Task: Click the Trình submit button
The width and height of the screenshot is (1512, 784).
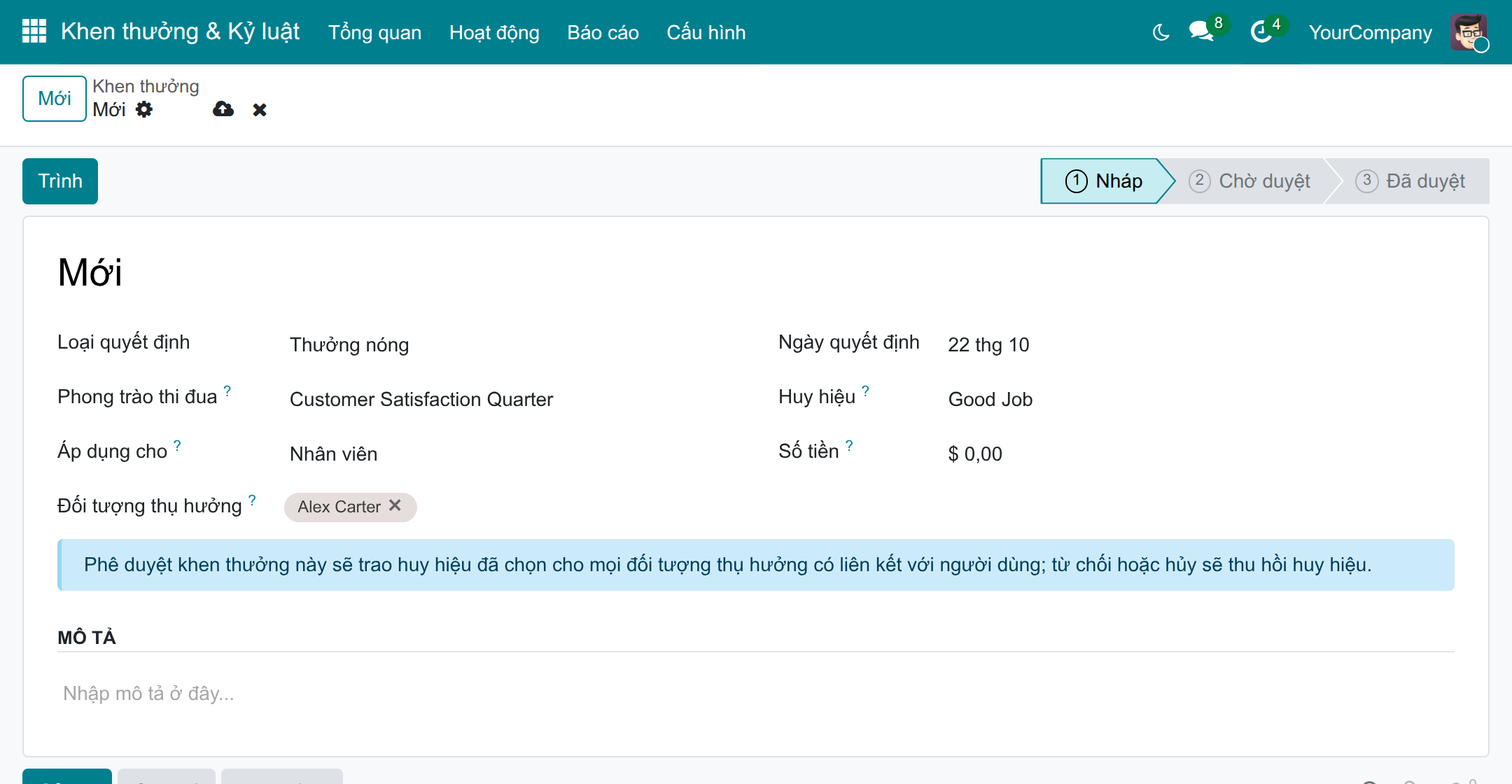Action: point(60,181)
